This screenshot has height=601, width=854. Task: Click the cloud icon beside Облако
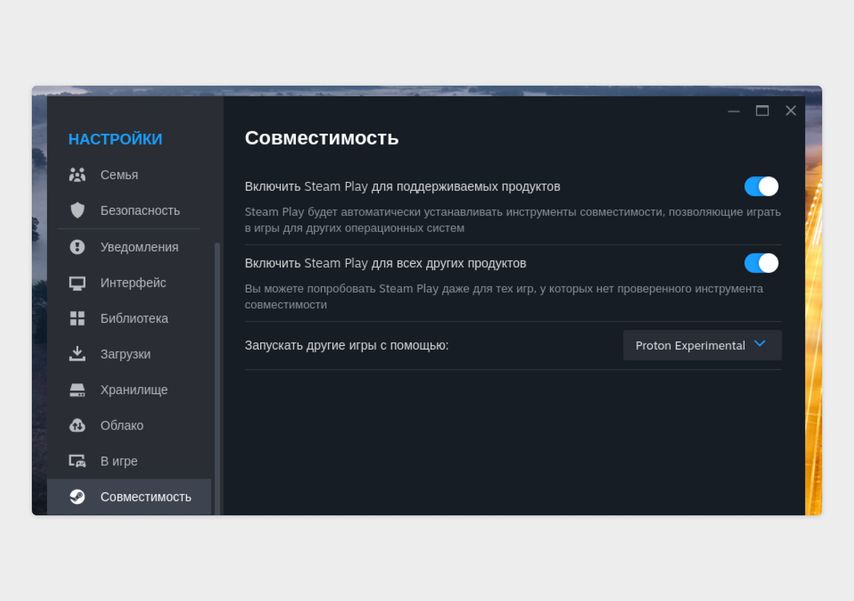click(77, 426)
